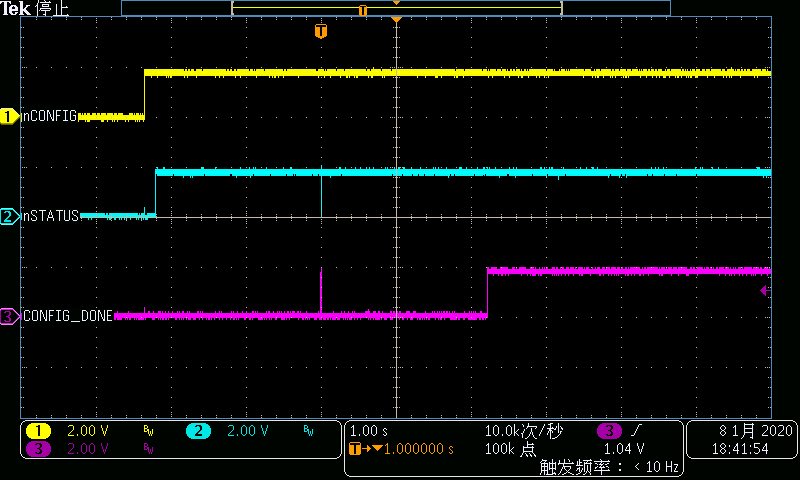The width and height of the screenshot is (800, 480).
Task: Click the time 18:41:54 readout
Action: (740, 449)
